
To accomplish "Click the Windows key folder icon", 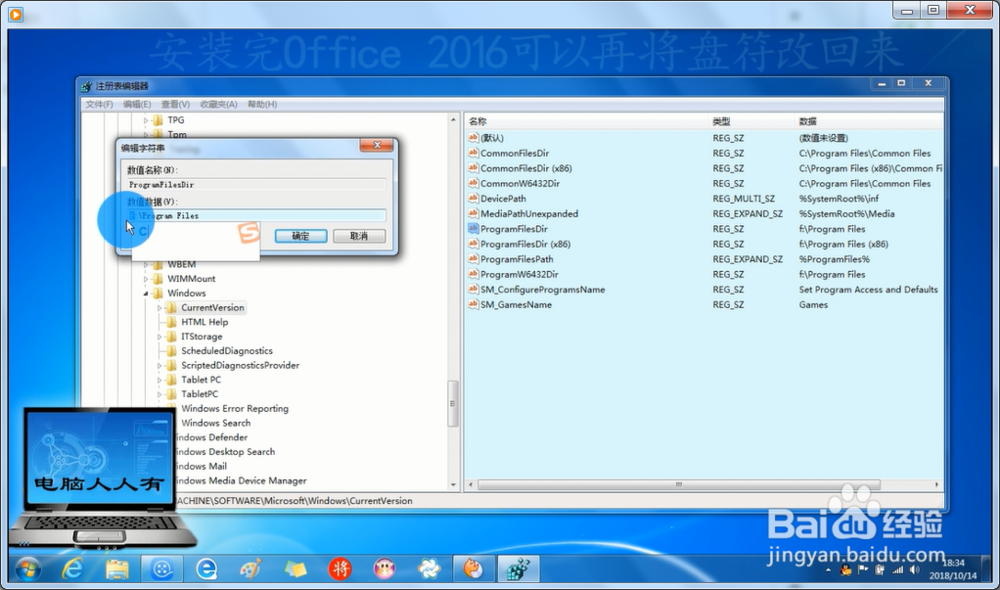I will pos(158,293).
